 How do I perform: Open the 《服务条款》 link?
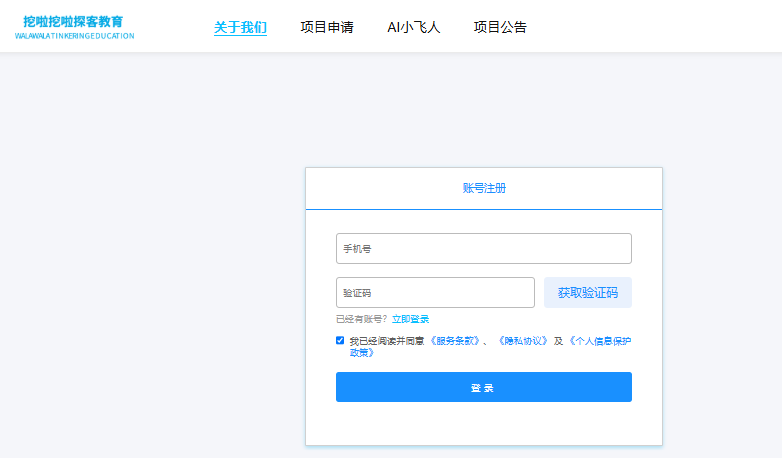tap(455, 341)
